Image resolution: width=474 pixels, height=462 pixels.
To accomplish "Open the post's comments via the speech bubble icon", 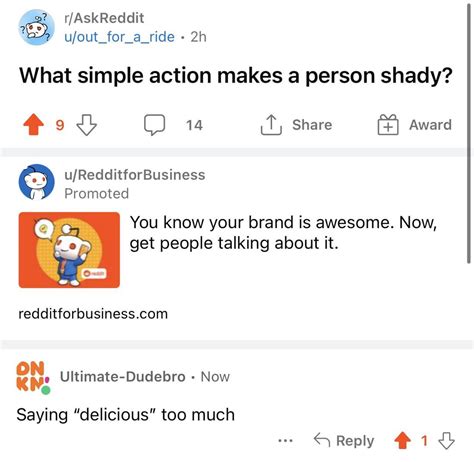I will 154,125.
